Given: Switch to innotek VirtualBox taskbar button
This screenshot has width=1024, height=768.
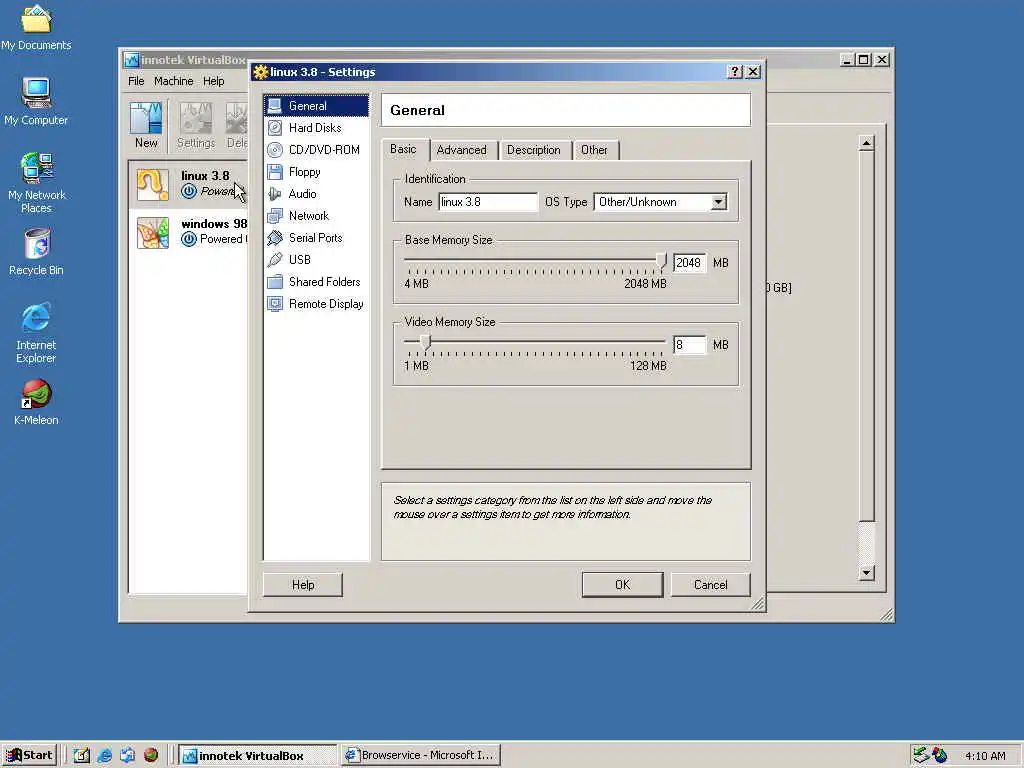Looking at the screenshot, I should [257, 756].
